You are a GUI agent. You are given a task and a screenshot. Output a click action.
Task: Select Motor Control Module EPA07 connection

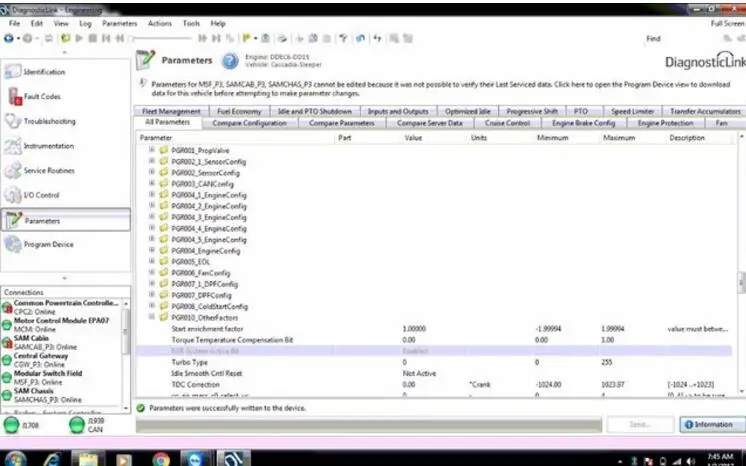61,325
